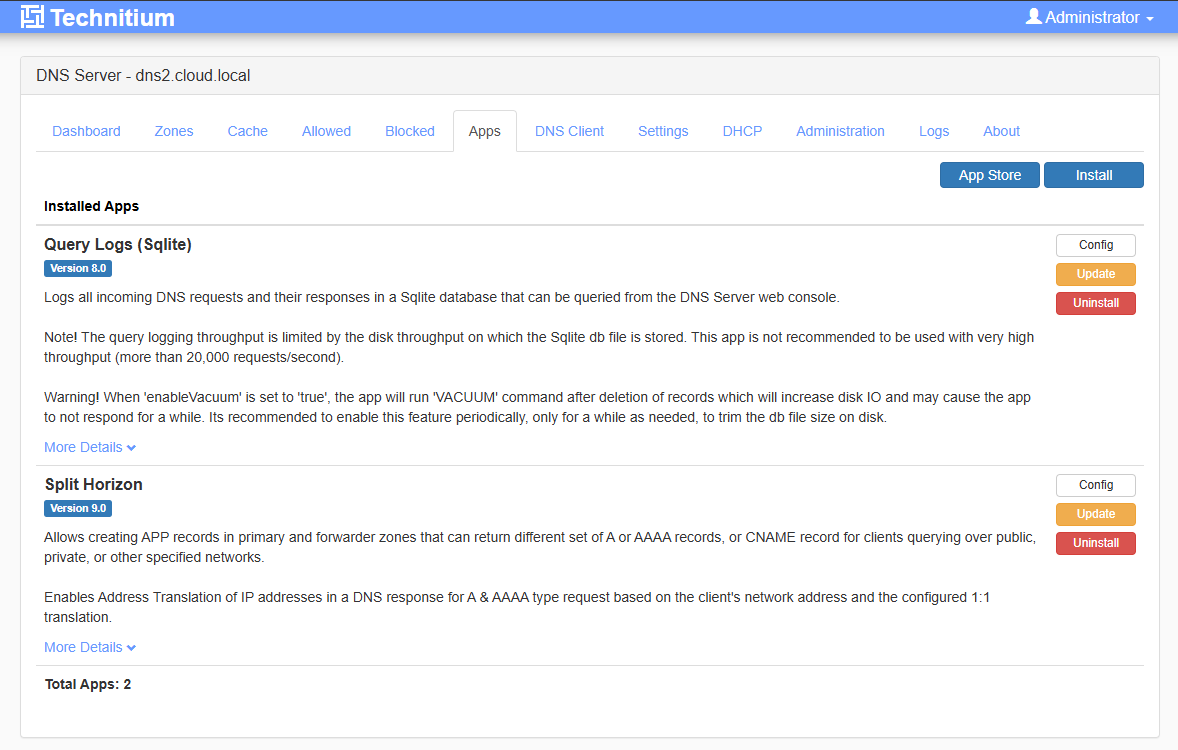Screen dimensions: 1178x750
Task: Open the Settings tab
Action: tap(663, 131)
